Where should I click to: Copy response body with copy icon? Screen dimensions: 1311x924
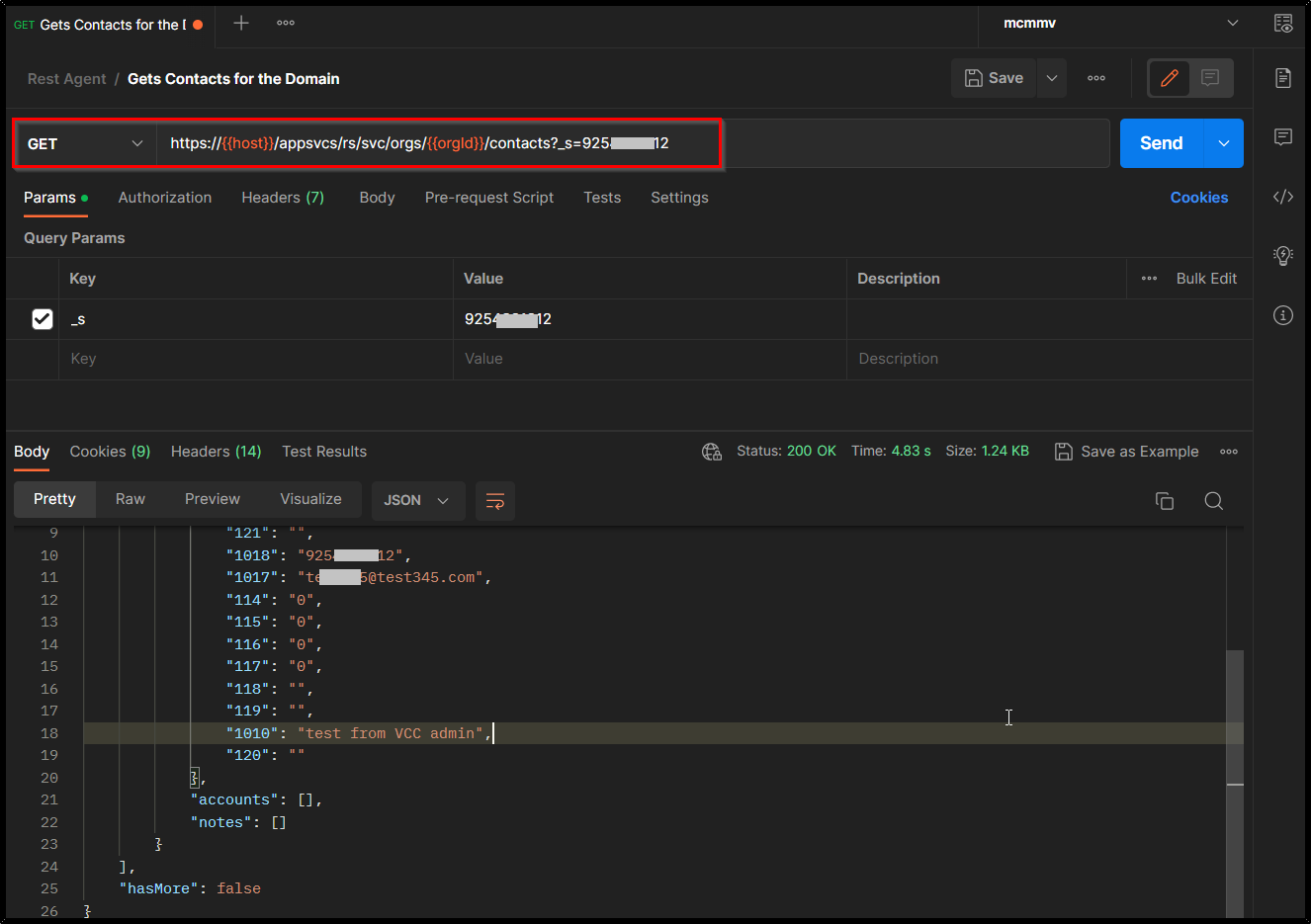1165,501
